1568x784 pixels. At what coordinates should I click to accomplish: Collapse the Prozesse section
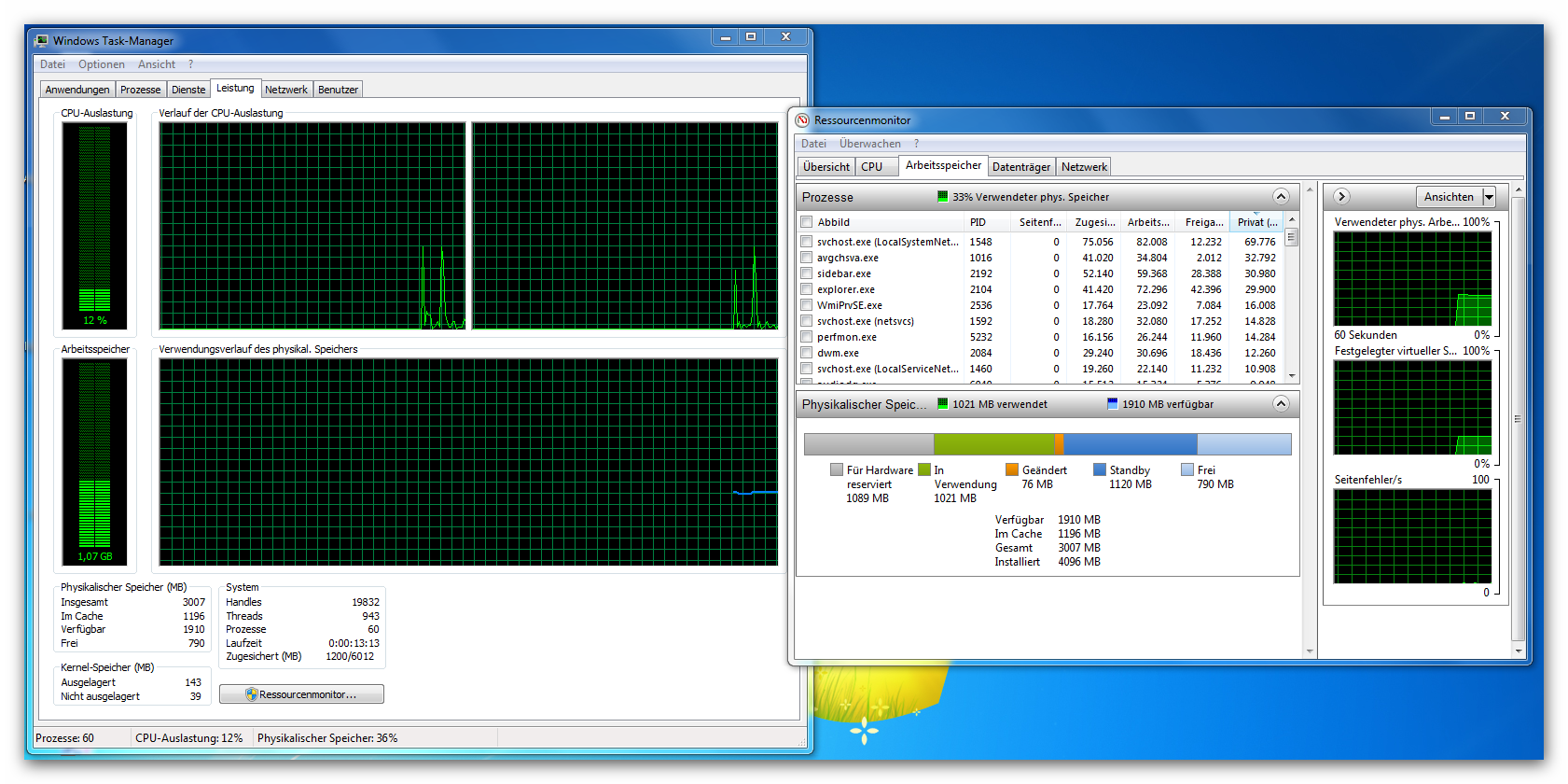(1281, 196)
